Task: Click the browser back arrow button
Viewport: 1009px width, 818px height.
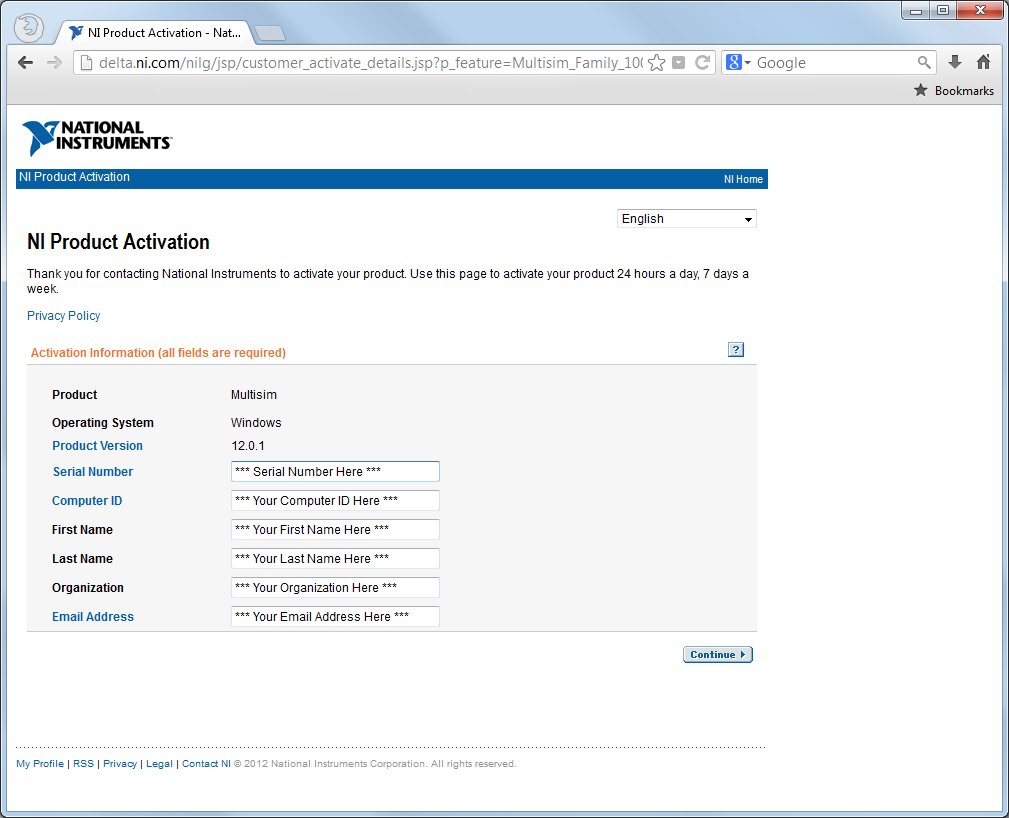Action: click(26, 63)
